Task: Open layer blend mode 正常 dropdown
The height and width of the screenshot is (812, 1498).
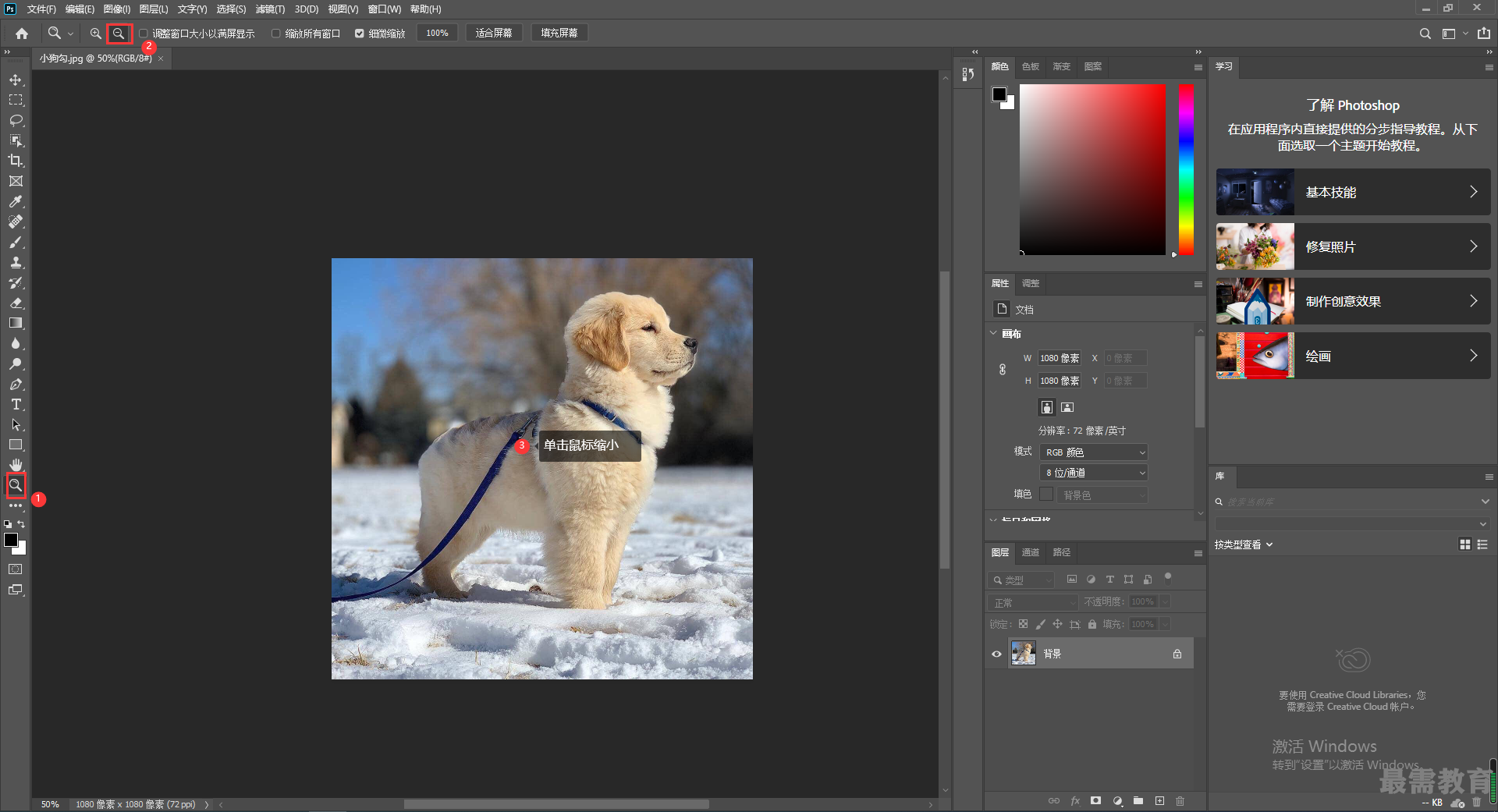Action: tap(1033, 603)
